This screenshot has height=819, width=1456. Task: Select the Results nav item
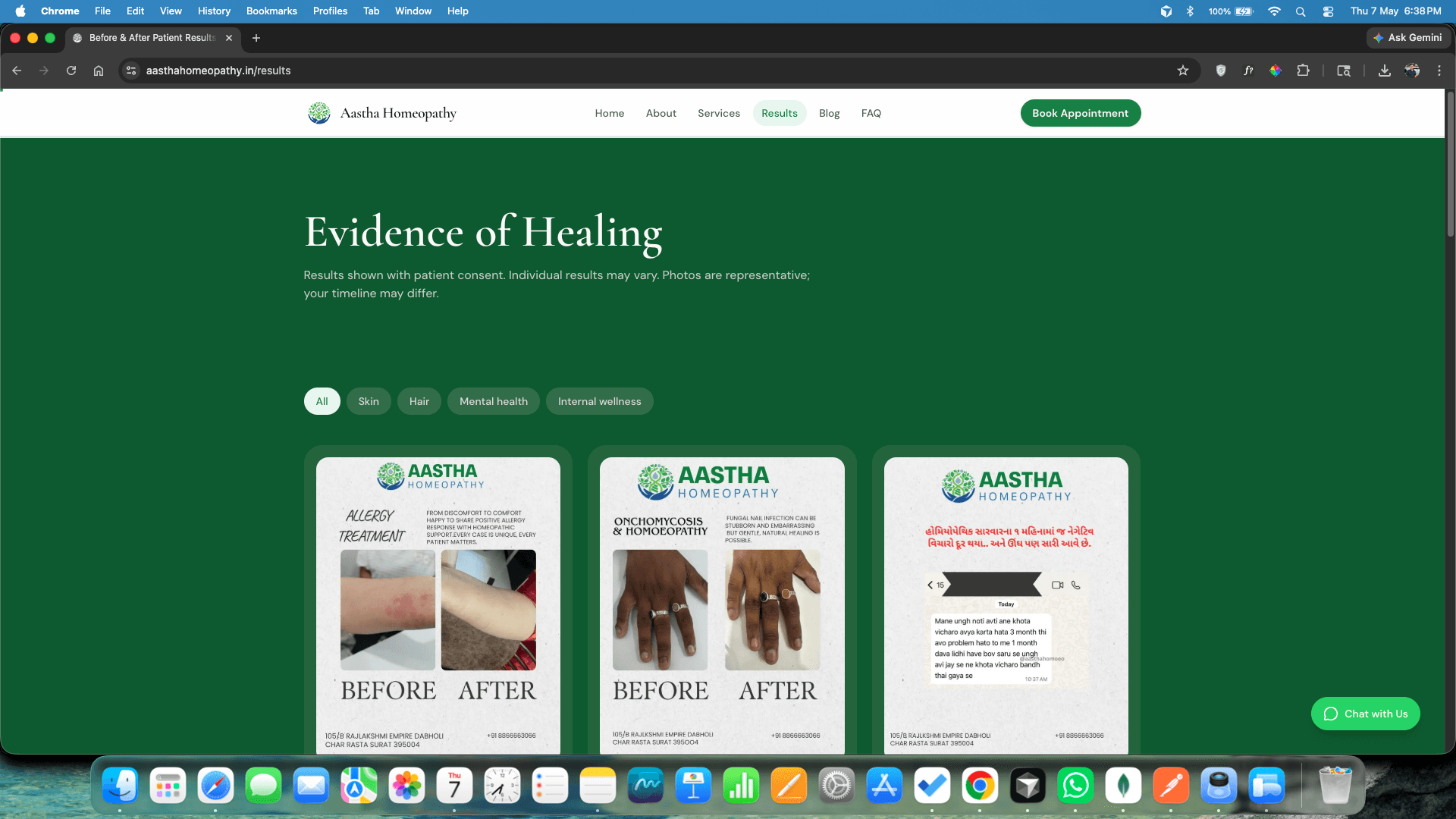780,113
